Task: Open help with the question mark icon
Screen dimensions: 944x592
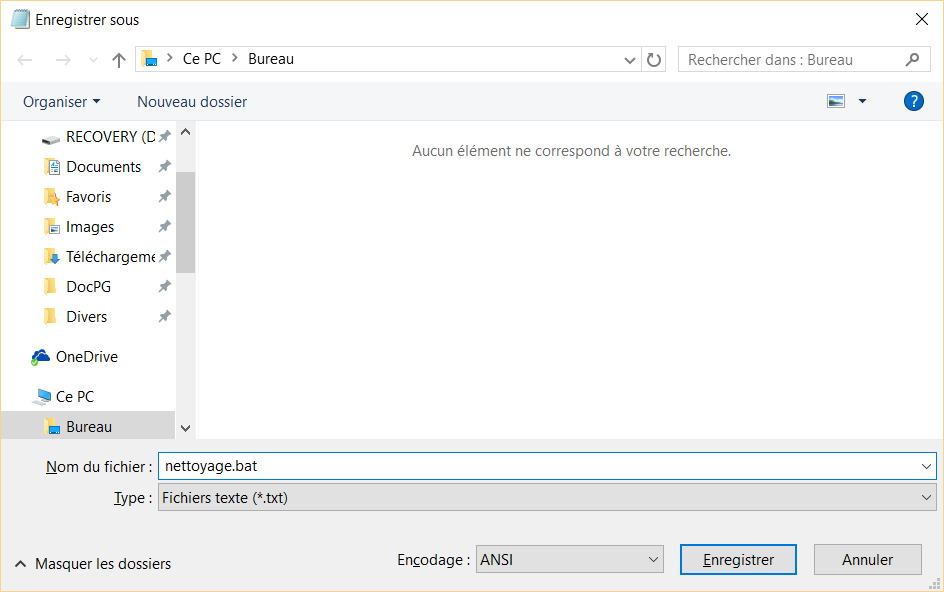Action: click(913, 101)
